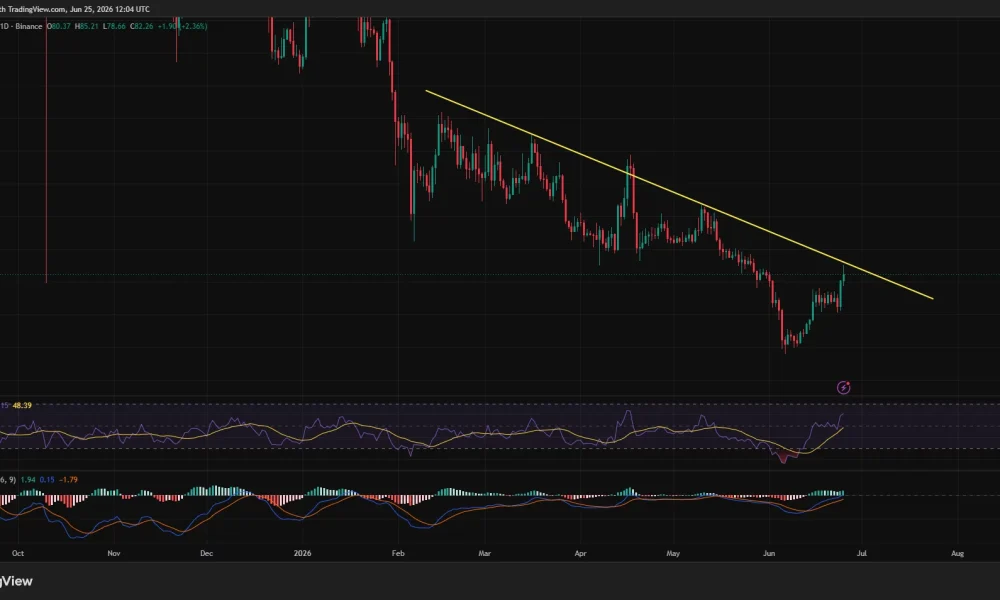Screen dimensions: 1000x600
Task: Click the open price value O80.37
Action: (59, 26)
